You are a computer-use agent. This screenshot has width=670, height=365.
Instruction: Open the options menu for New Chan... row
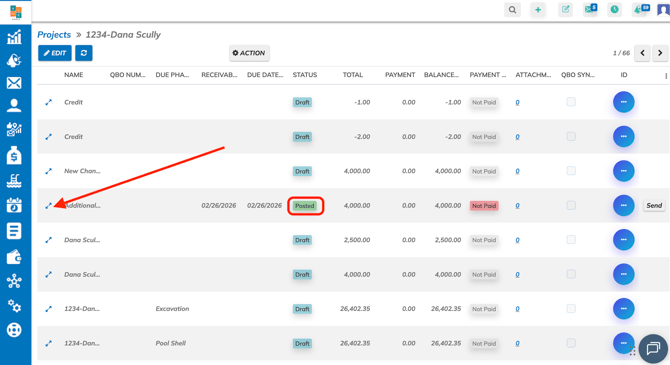point(623,171)
